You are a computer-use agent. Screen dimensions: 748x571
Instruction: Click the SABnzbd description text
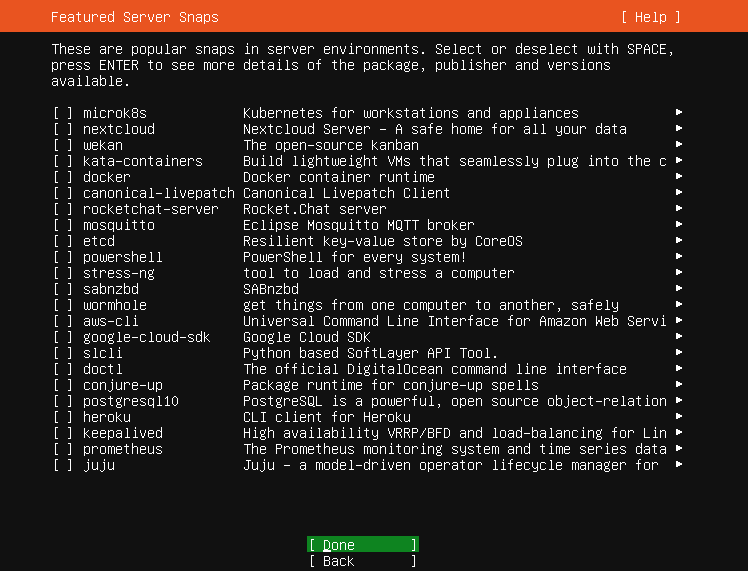tap(271, 289)
